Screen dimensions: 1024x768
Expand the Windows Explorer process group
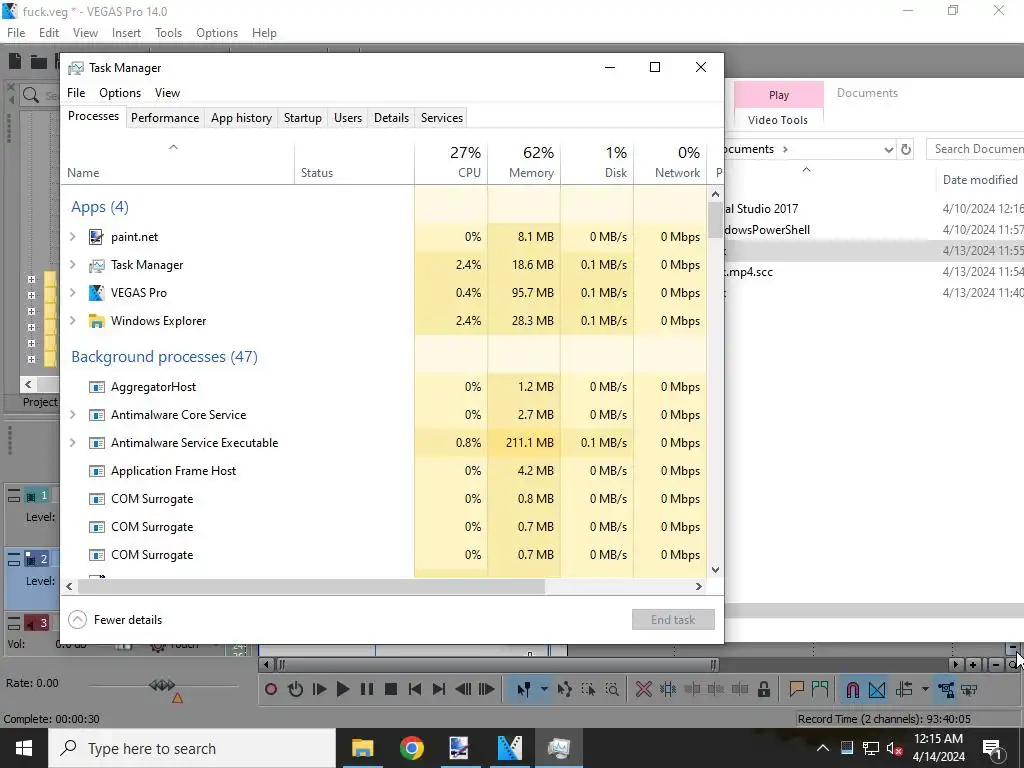pos(72,321)
